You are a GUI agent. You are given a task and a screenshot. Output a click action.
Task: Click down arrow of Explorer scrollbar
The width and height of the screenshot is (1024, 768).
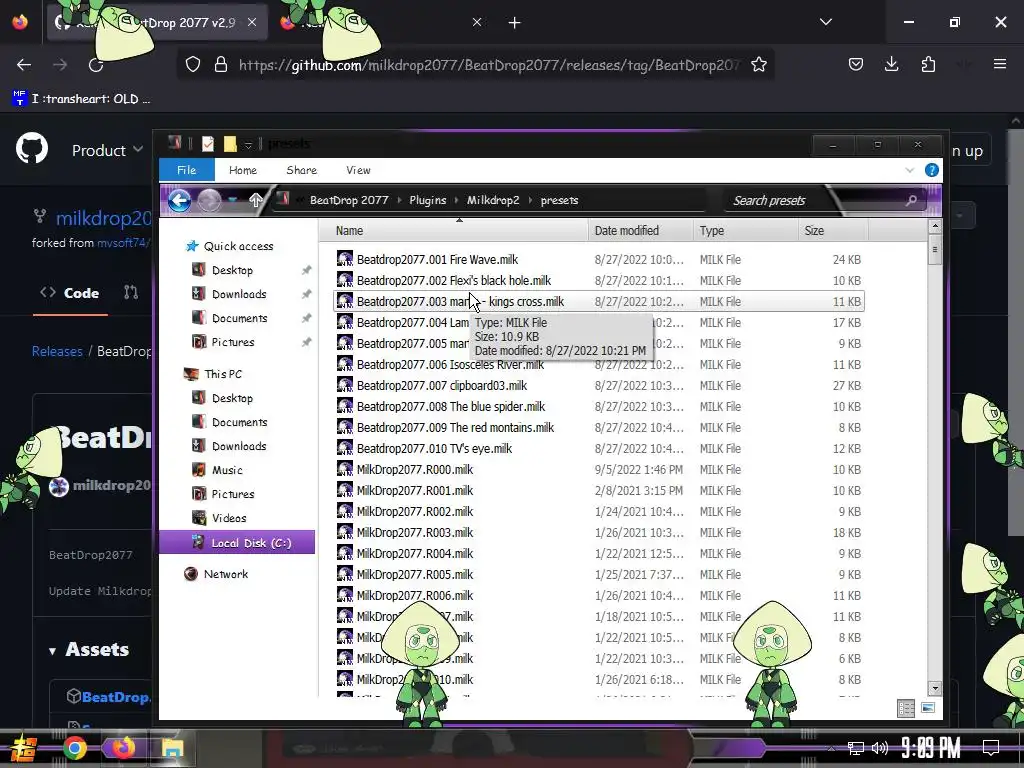[x=935, y=688]
